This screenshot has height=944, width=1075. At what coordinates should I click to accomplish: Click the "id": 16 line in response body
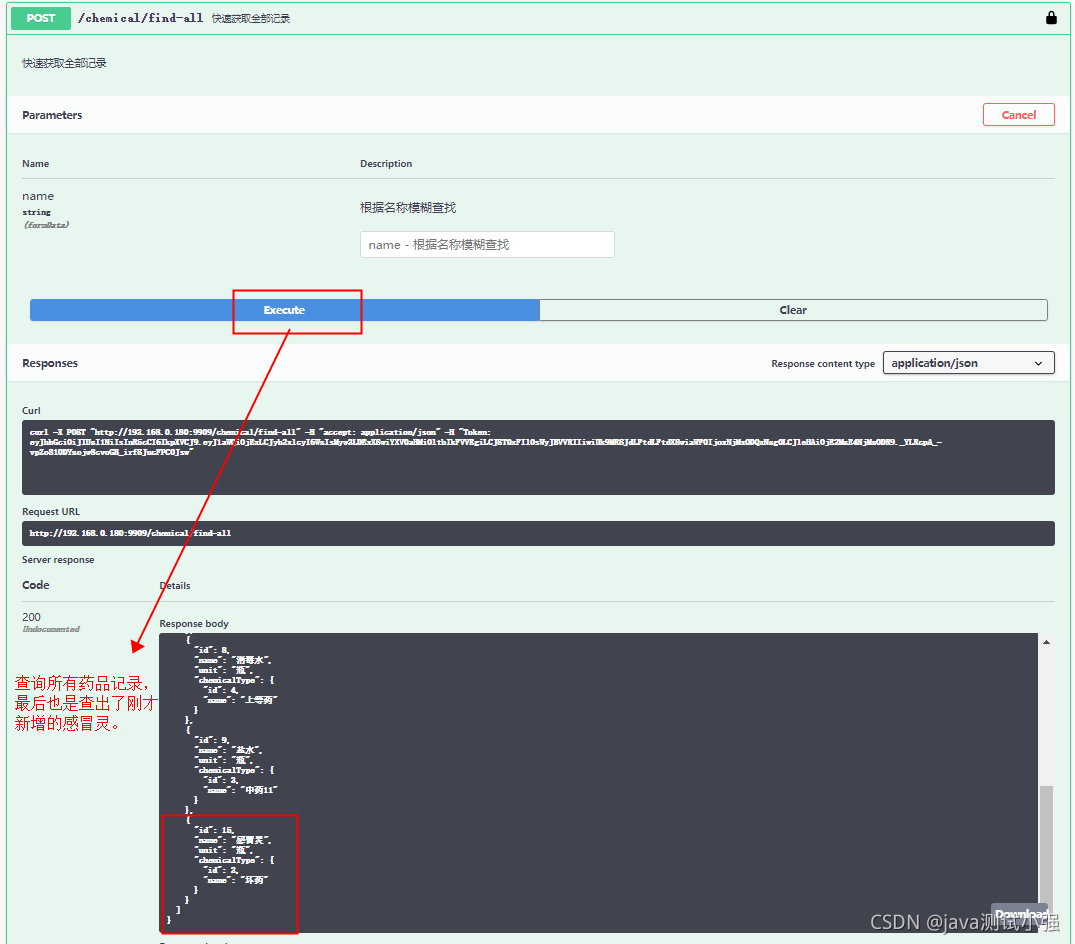[215, 830]
